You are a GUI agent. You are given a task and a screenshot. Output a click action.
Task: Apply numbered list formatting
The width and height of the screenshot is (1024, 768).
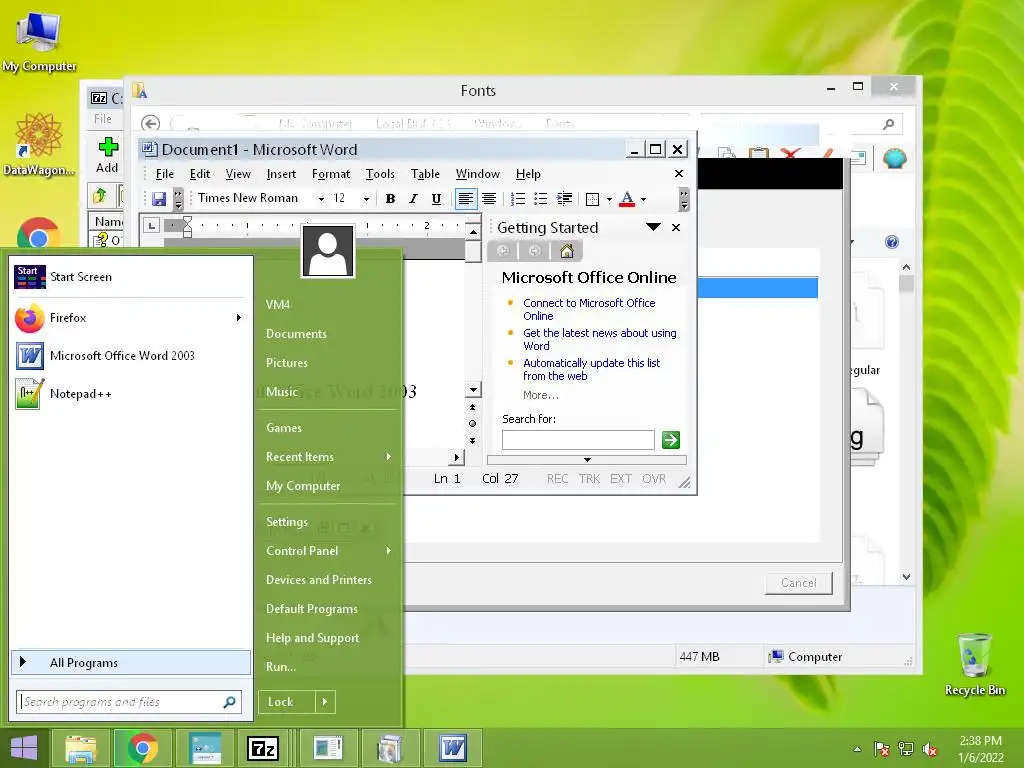[x=517, y=199]
